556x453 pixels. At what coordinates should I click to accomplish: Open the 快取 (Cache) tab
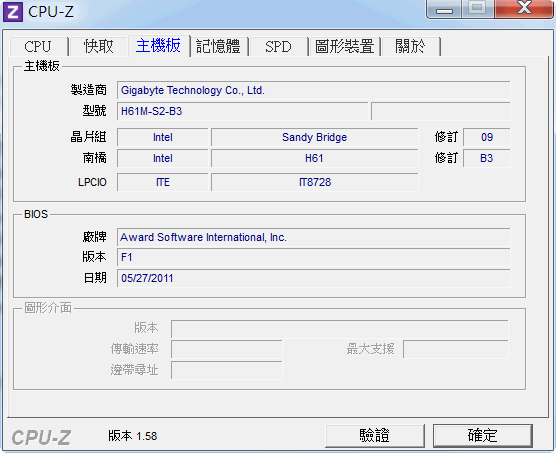(99, 46)
